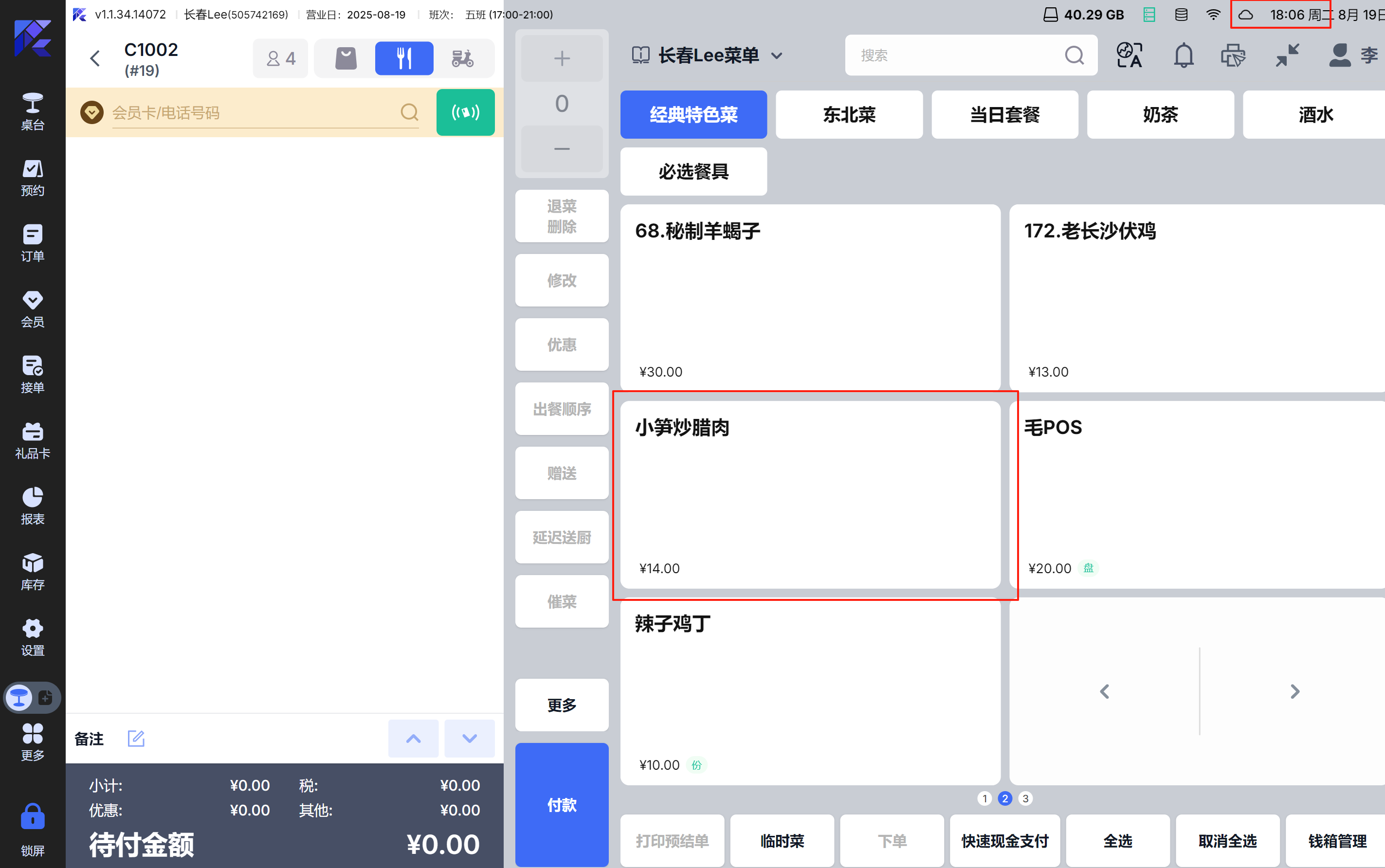
Task: Click the printer icon in top toolbar
Action: point(1232,55)
